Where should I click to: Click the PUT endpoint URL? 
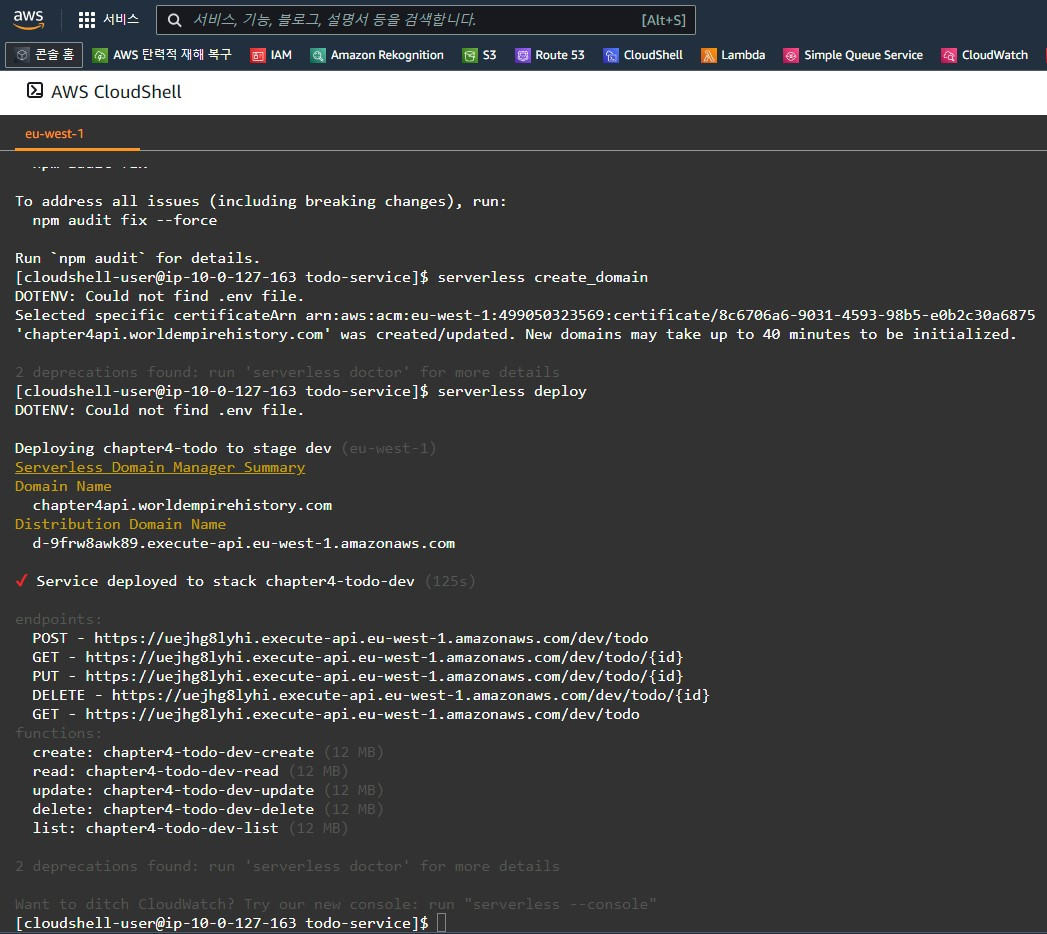click(x=385, y=676)
